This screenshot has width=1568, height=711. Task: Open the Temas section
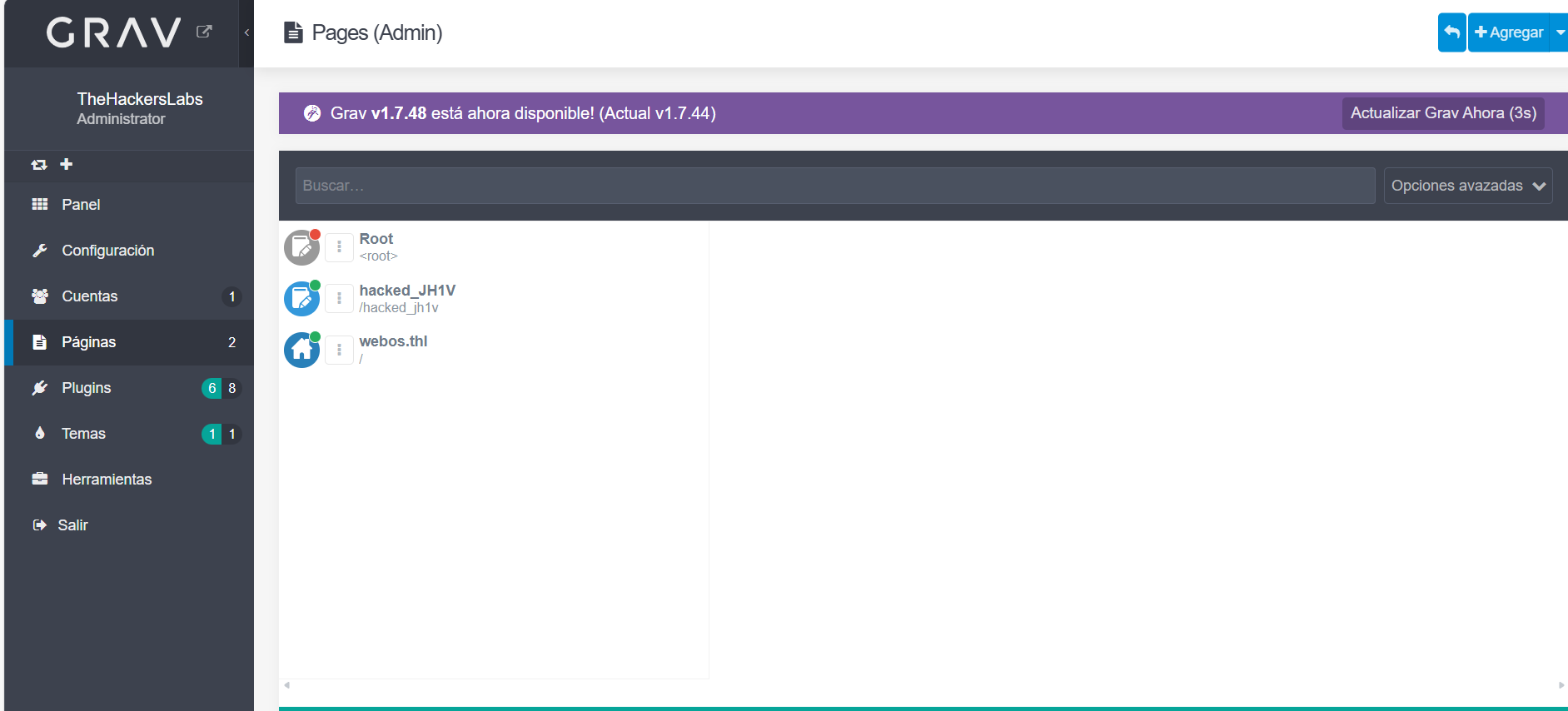pos(129,434)
